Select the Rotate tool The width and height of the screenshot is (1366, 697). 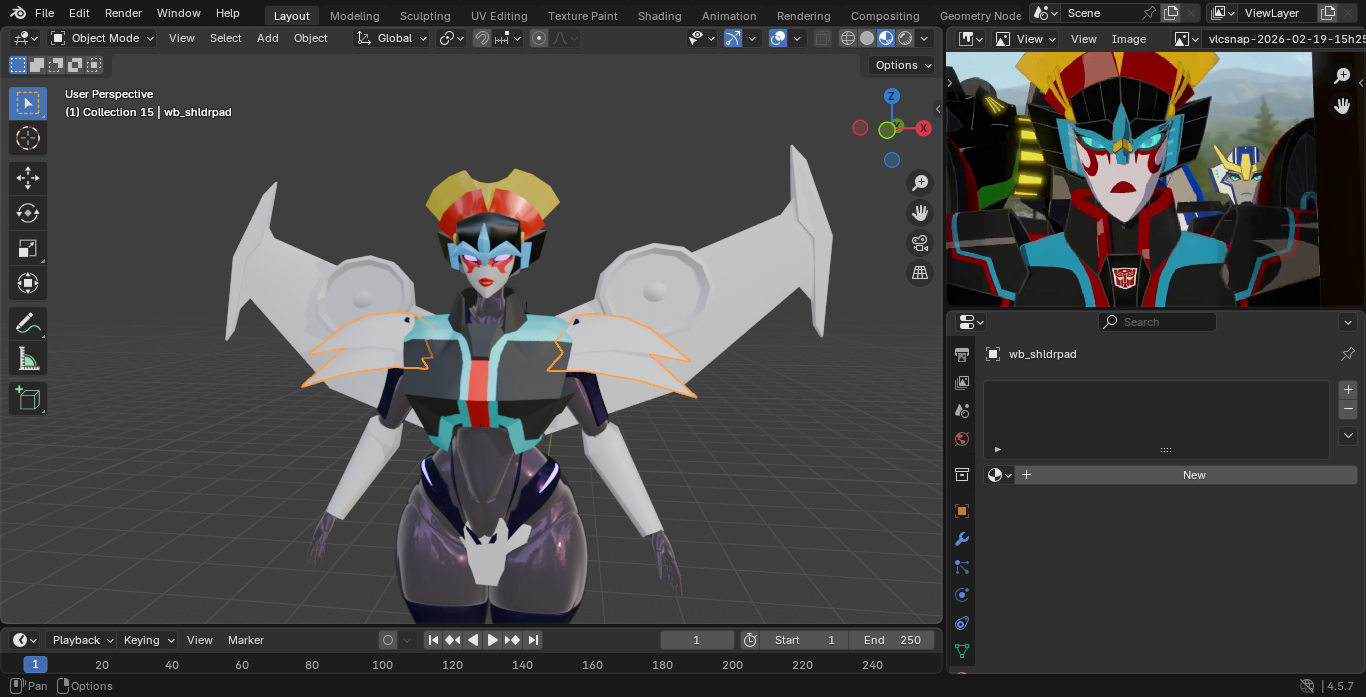[28, 213]
